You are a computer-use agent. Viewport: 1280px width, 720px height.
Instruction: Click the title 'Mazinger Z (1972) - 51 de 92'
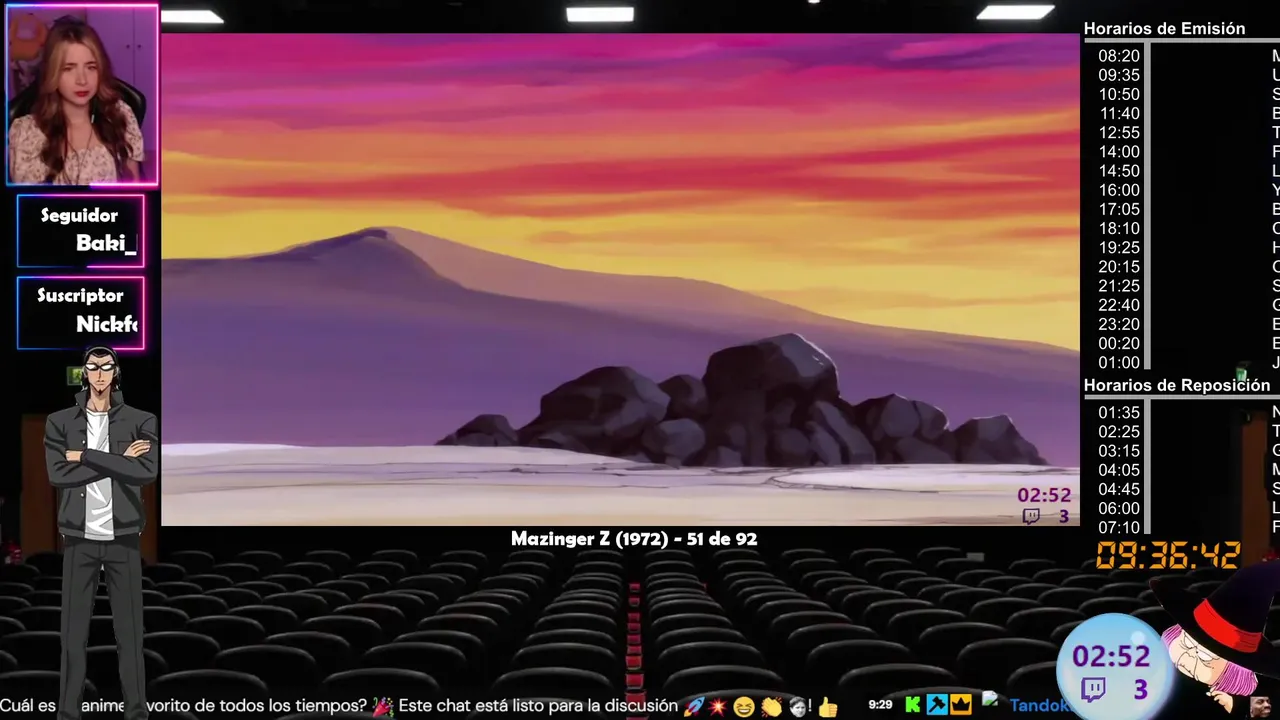[x=634, y=539]
